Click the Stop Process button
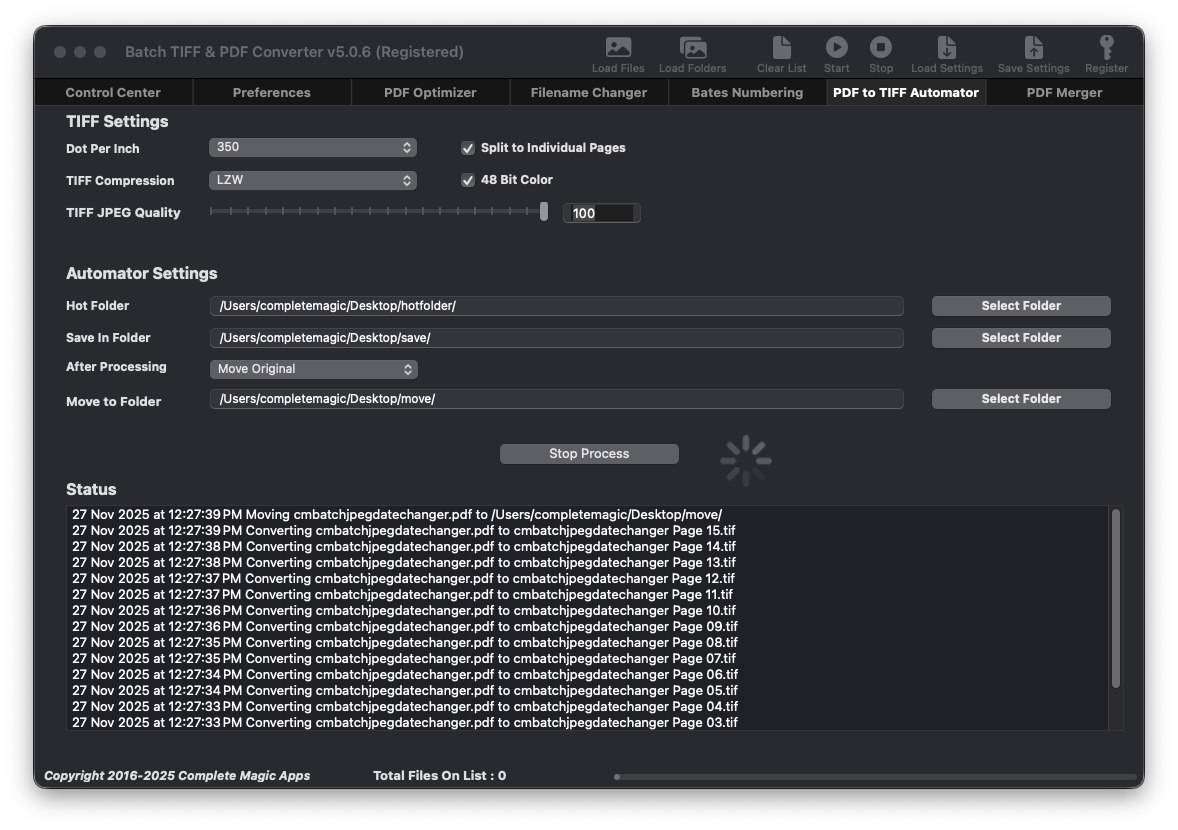Screen dimensions: 1178x830 click(x=589, y=454)
